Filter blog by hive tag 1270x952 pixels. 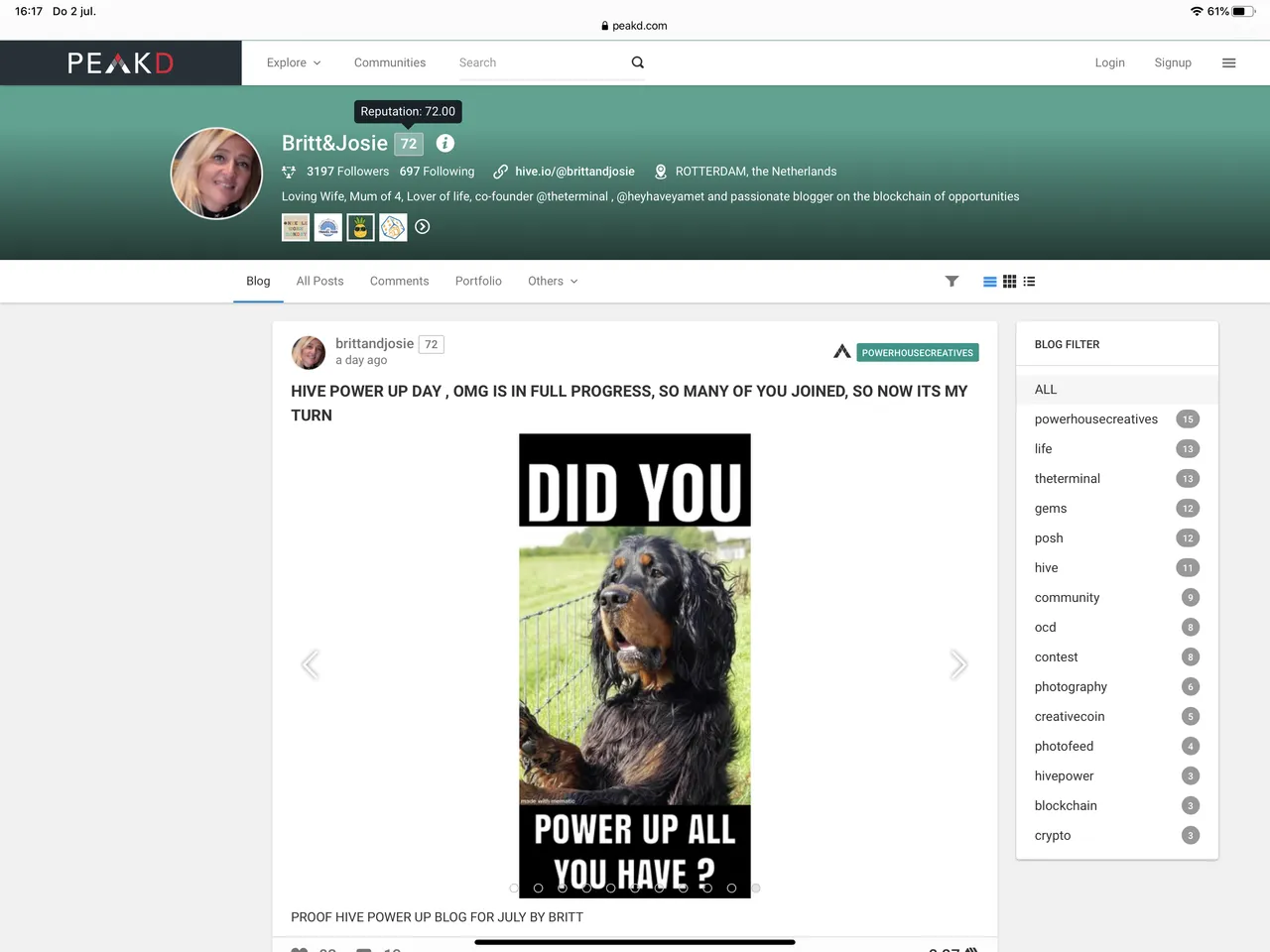coord(1117,568)
